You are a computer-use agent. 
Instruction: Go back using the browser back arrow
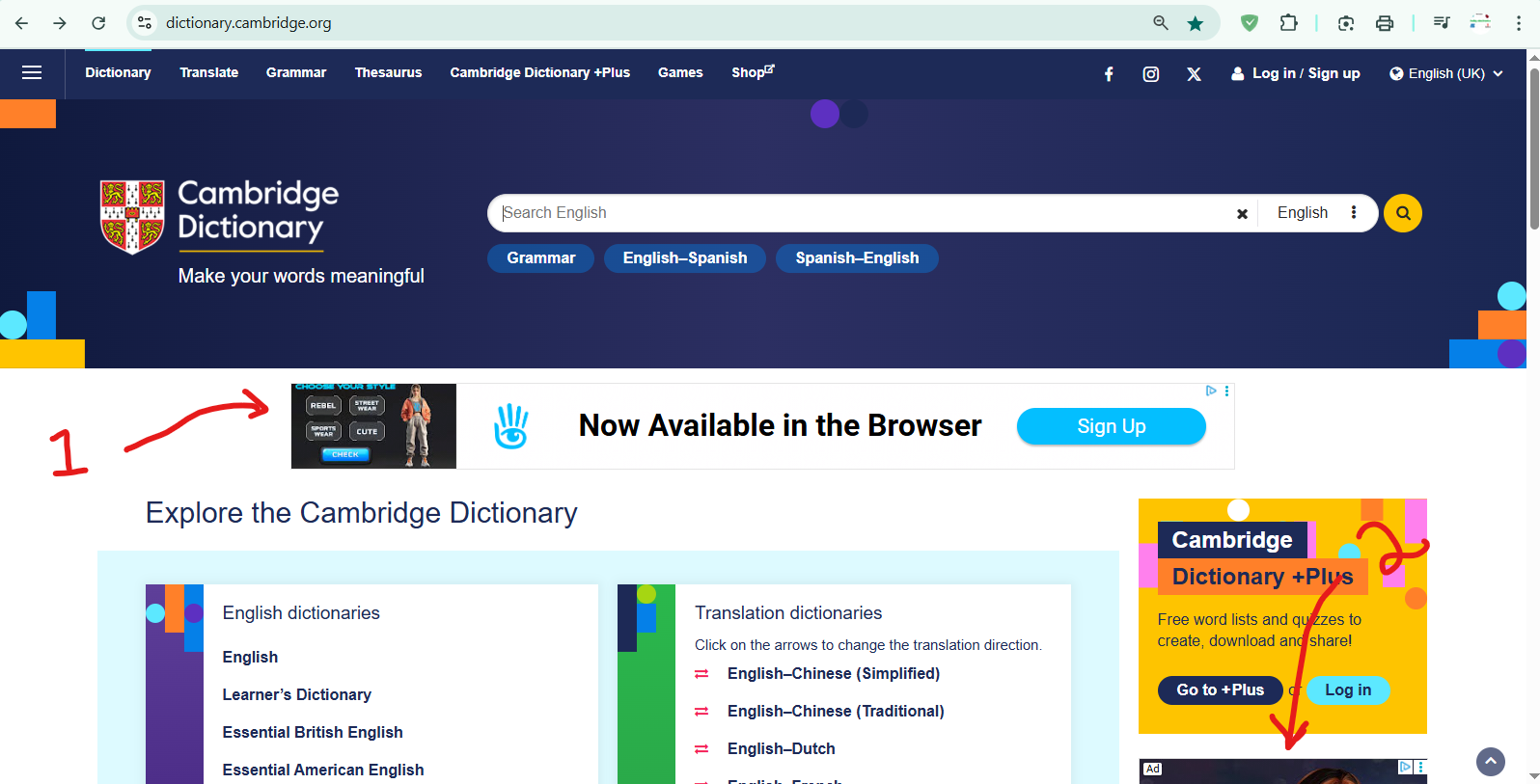(x=21, y=23)
